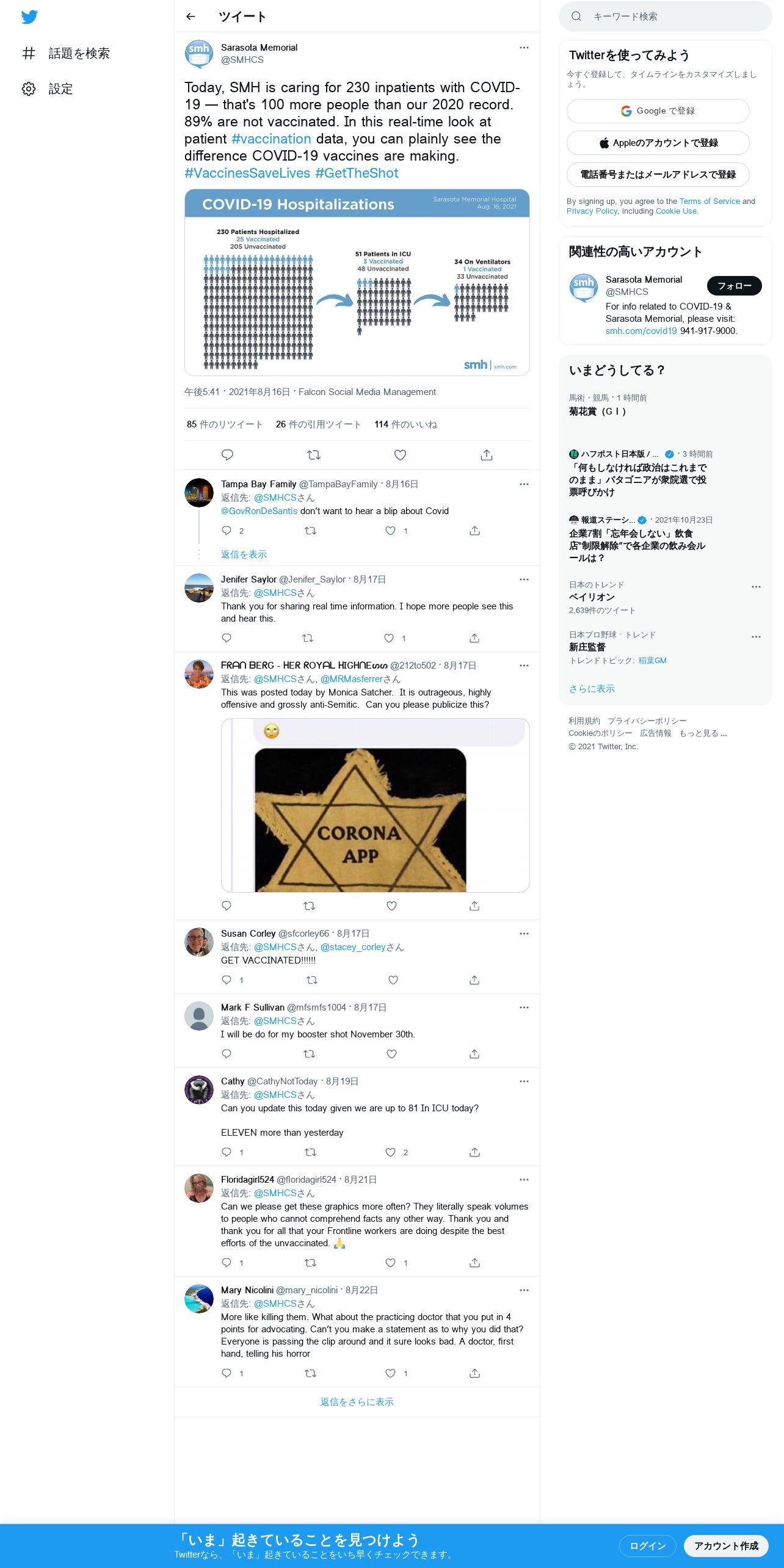Like Jenifer Saylor's reply
The width and height of the screenshot is (784, 1568).
click(389, 638)
